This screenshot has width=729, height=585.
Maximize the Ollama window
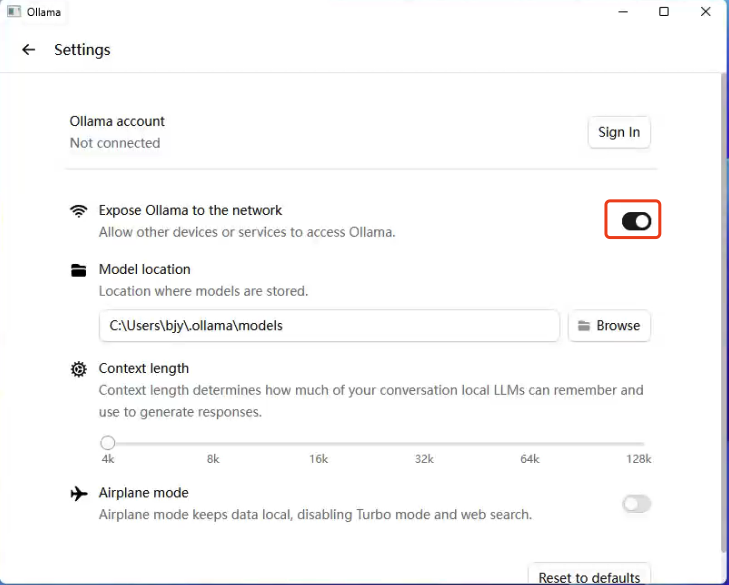pos(664,12)
